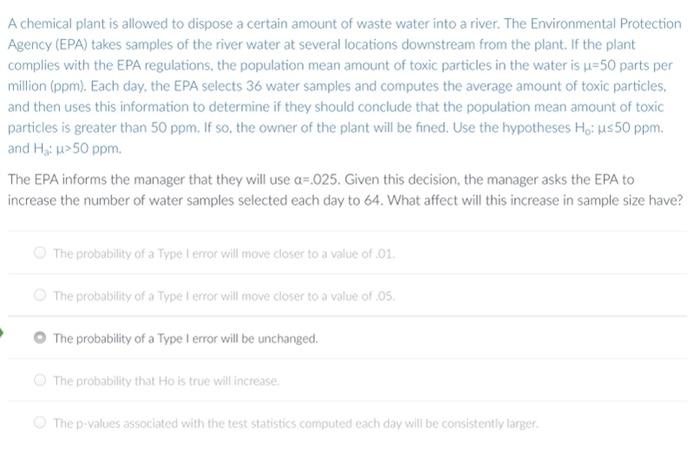This screenshot has height=454, width=700.
Task: Click the line beginning 'particles is greater than 50 ppm'
Action: tap(336, 128)
